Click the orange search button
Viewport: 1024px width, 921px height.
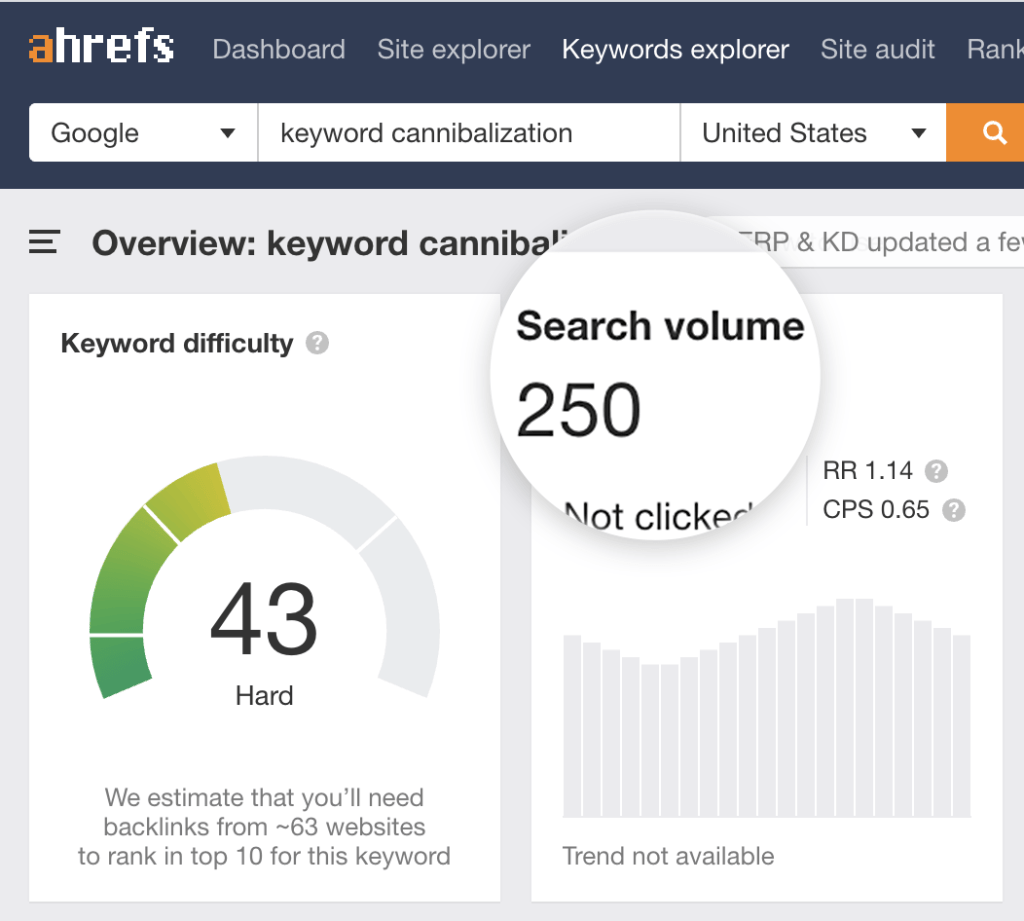click(x=993, y=133)
